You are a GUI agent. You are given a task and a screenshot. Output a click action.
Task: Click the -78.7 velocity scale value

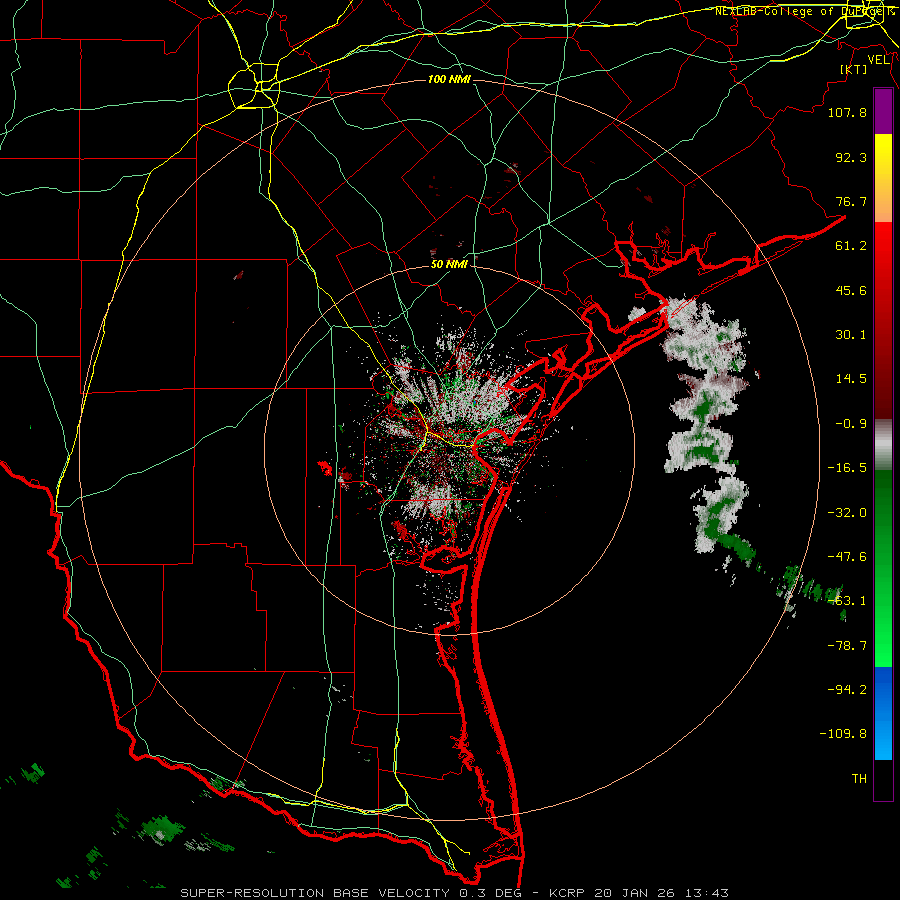[x=847, y=646]
